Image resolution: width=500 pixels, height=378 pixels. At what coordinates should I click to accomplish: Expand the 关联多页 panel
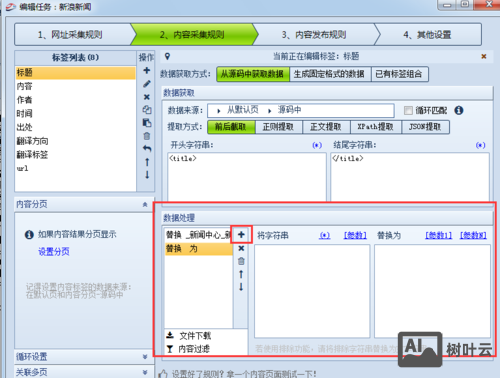point(145,372)
